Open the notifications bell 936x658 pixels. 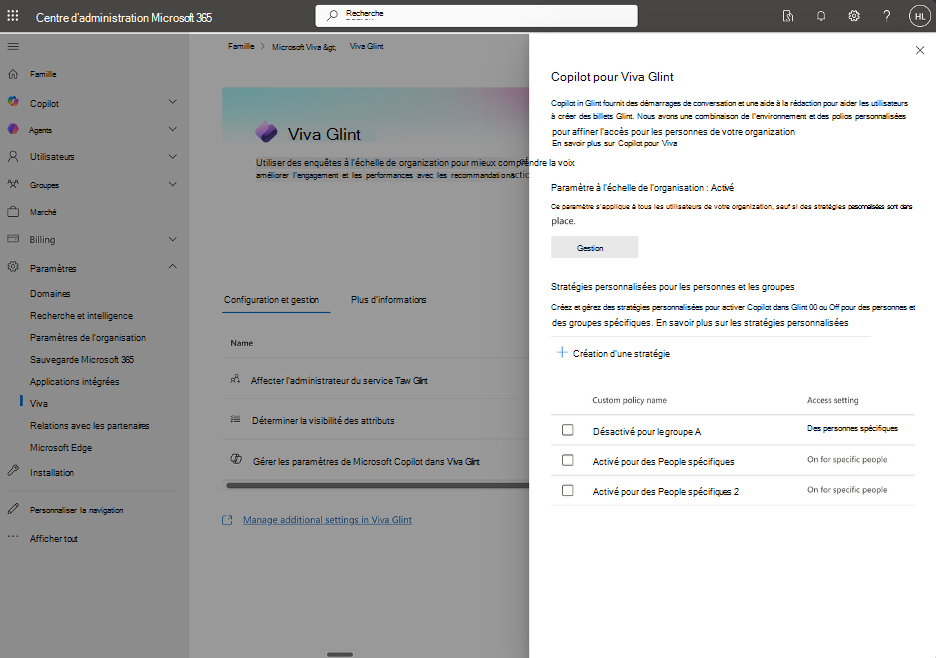(x=820, y=15)
